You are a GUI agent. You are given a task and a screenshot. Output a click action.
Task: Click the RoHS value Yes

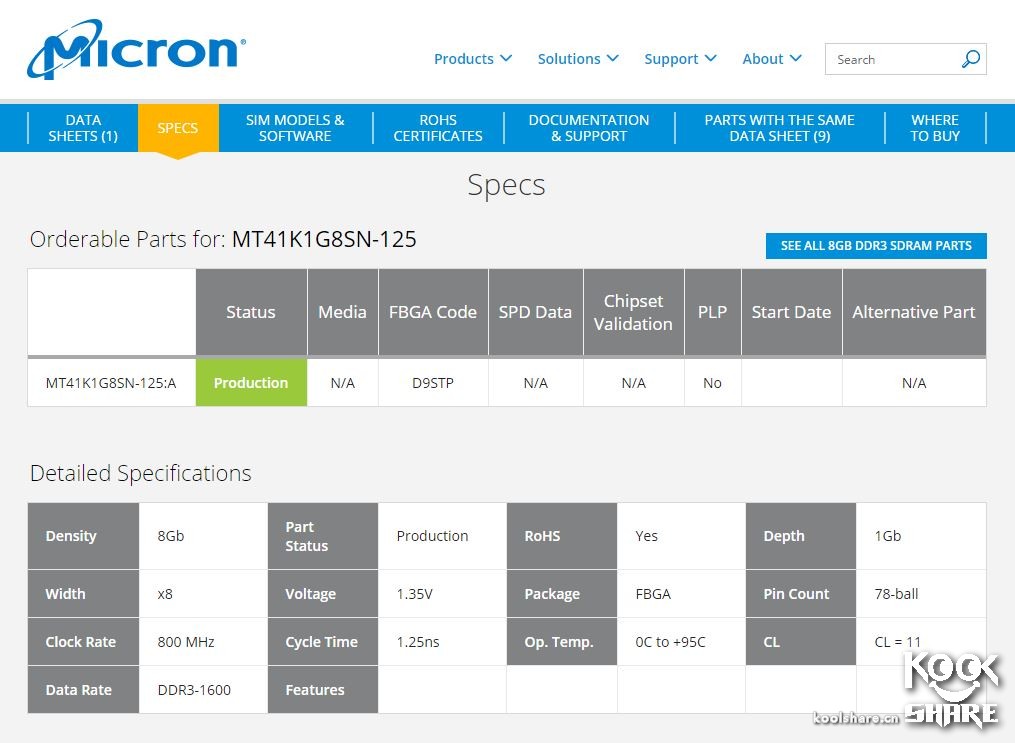647,536
